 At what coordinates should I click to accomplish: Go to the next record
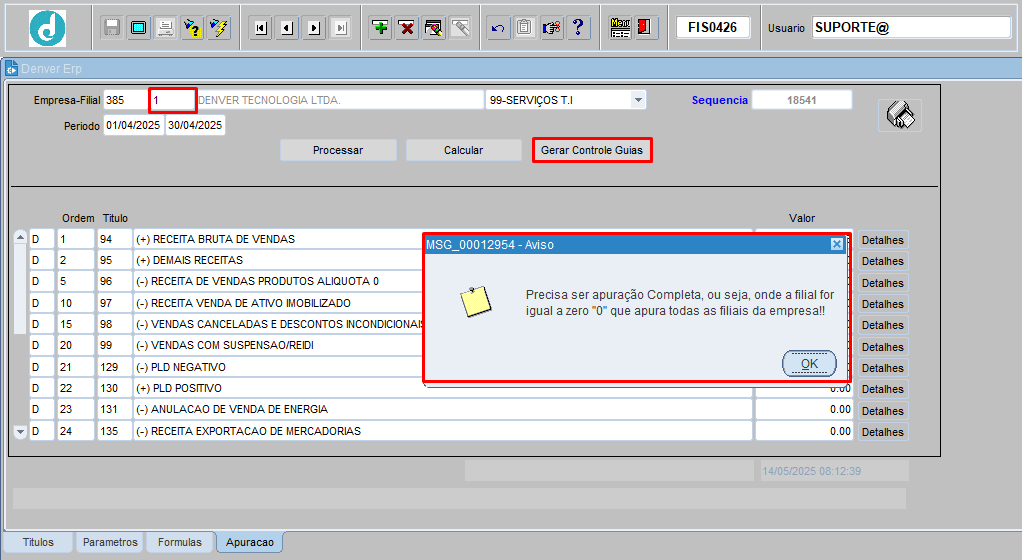click(x=314, y=28)
